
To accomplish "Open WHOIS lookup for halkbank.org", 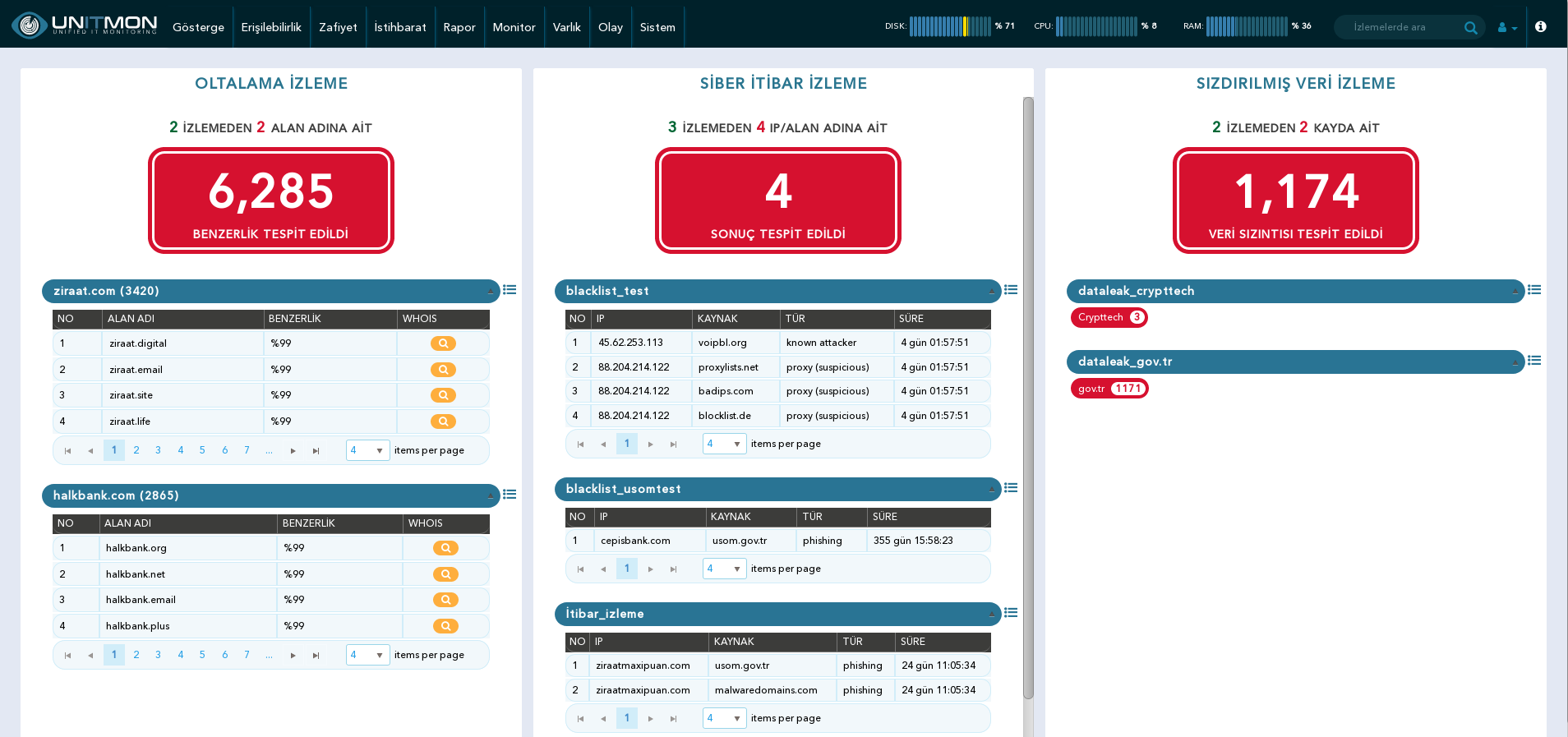I will click(x=445, y=548).
